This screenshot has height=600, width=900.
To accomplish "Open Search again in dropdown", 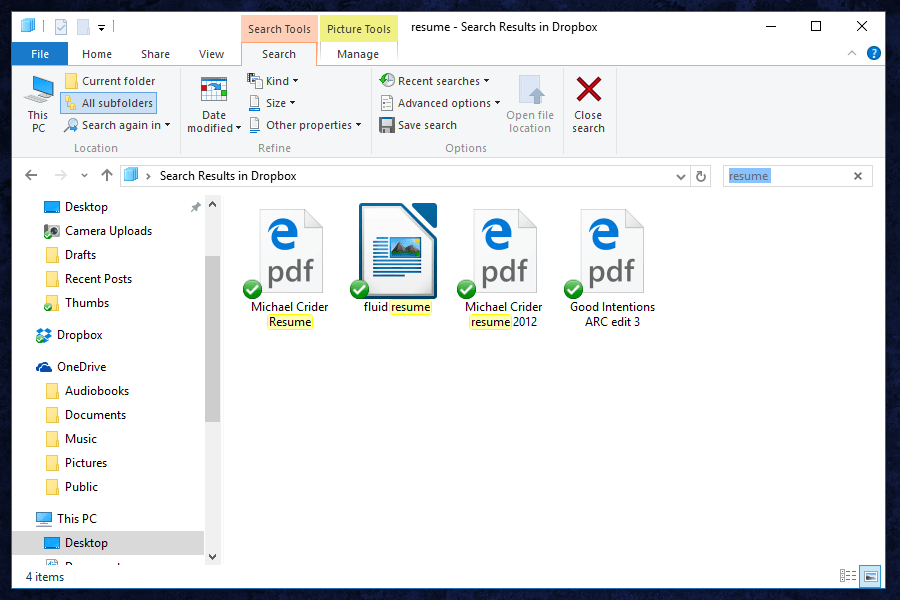I will tap(118, 125).
